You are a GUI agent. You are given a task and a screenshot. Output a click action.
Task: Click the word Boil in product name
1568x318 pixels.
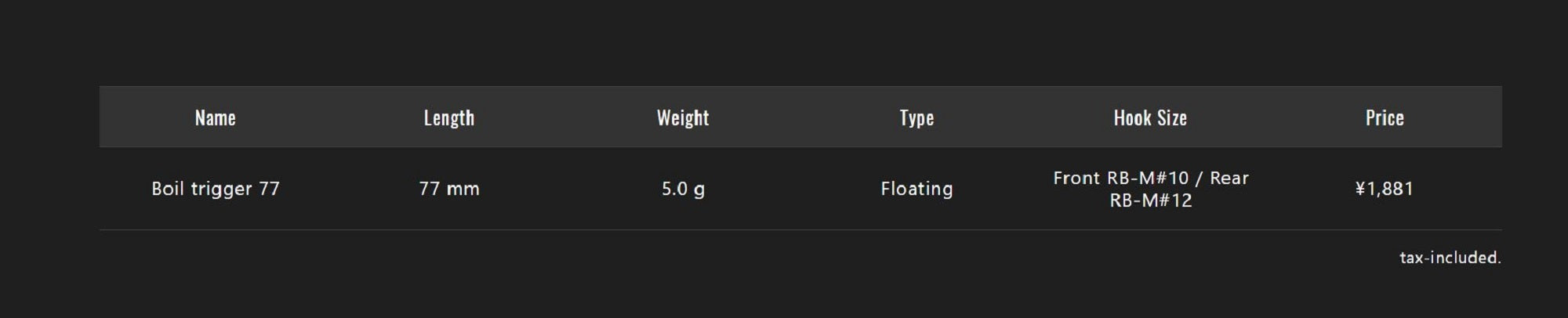(x=169, y=189)
